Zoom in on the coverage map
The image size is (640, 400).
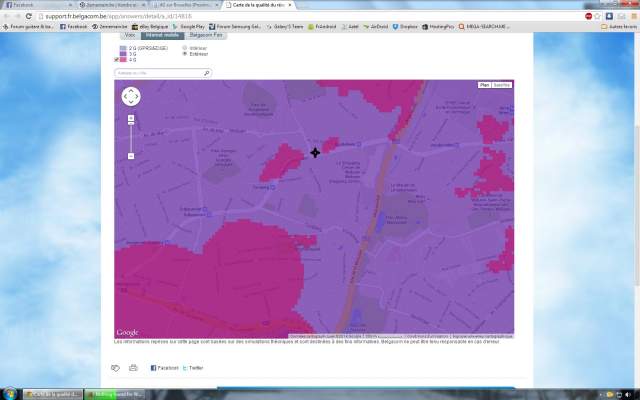131,119
